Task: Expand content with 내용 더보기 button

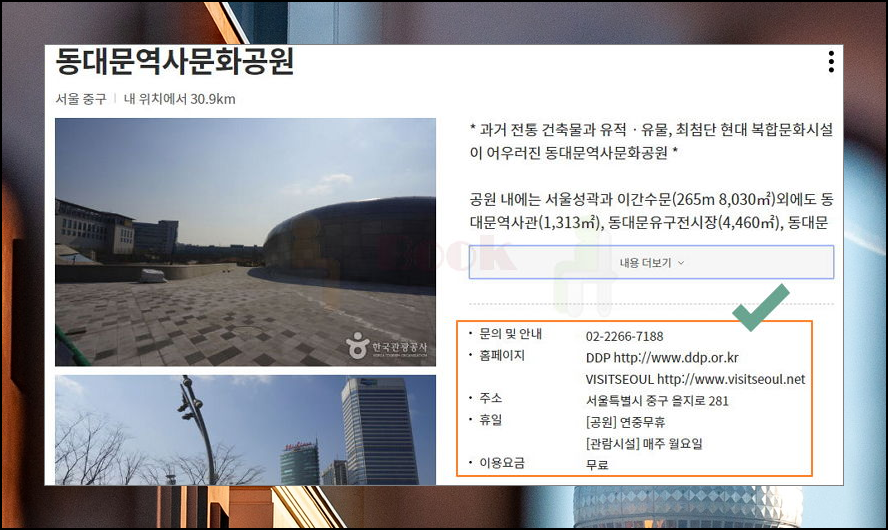Action: click(651, 262)
